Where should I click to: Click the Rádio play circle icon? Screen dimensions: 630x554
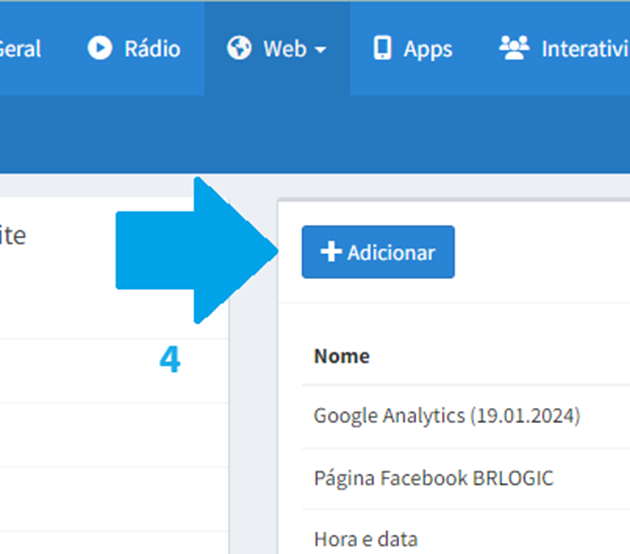[100, 48]
